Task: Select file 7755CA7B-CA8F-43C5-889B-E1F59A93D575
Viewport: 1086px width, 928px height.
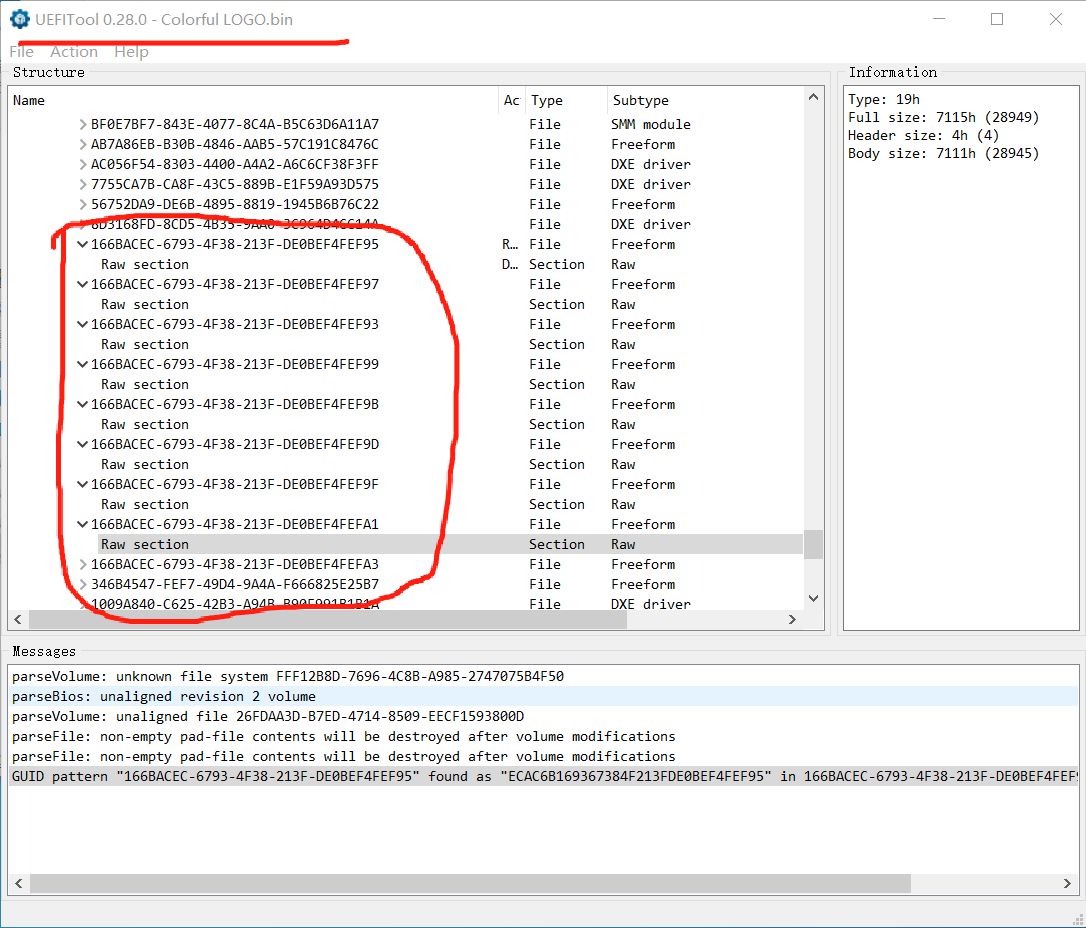Action: (235, 185)
